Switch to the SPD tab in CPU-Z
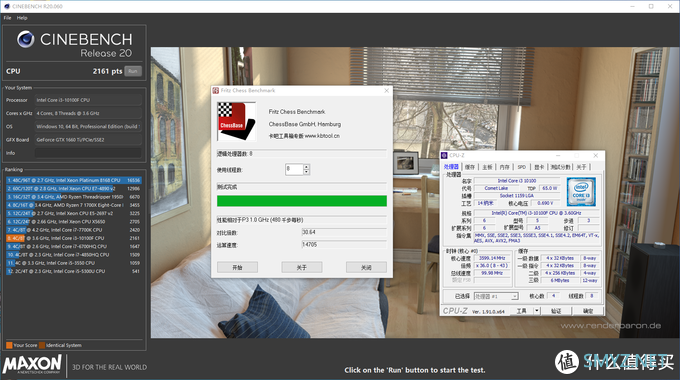Screen dimensions: 680x380 coord(522,167)
